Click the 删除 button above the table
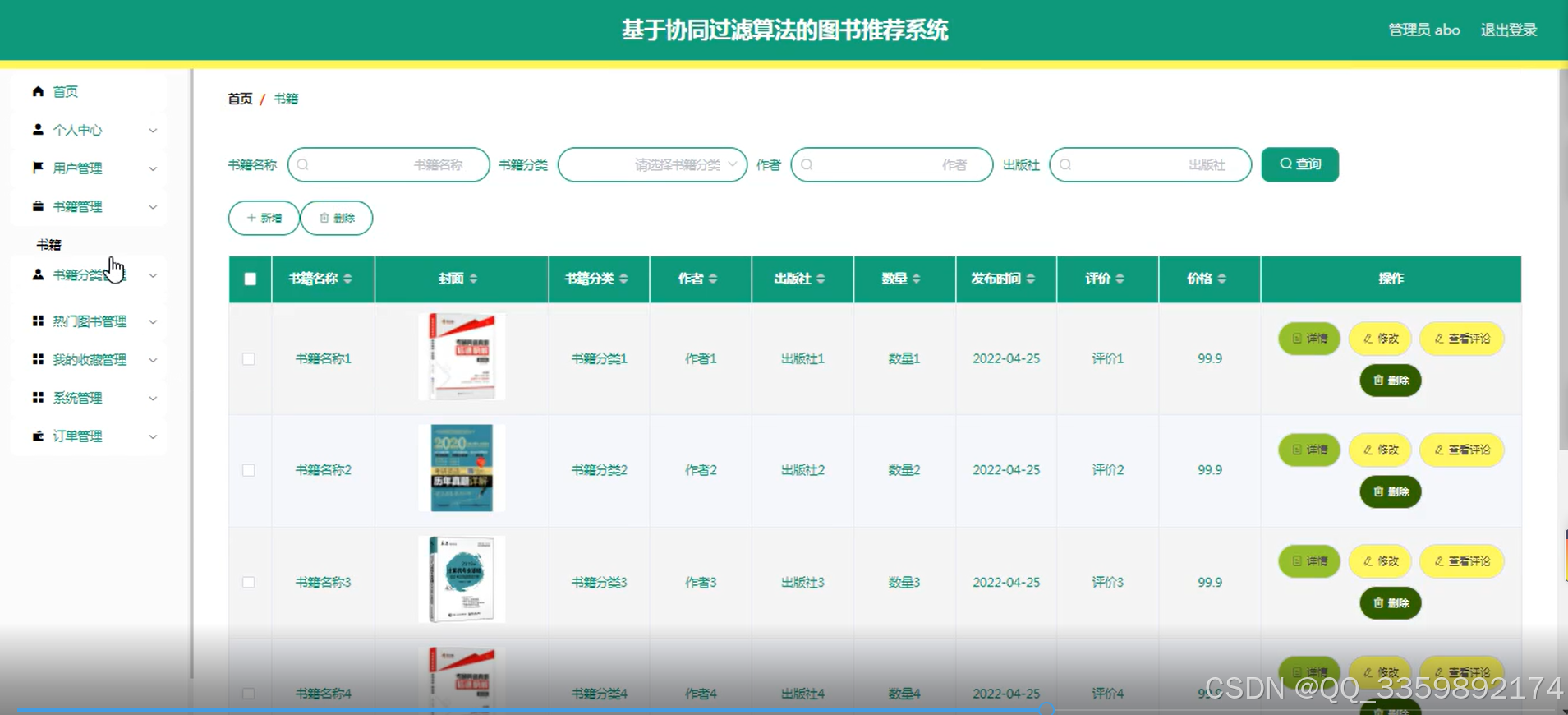Viewport: 1568px width, 715px height. coord(337,218)
